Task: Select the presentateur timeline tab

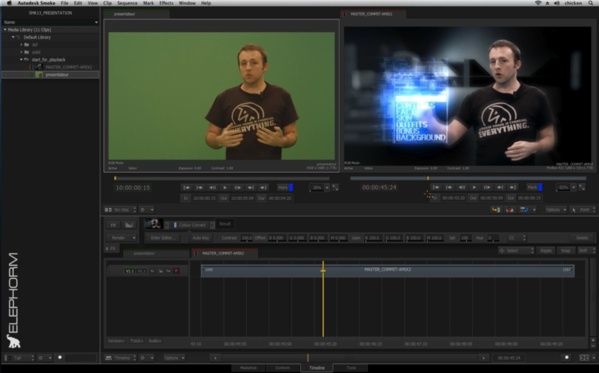Action: click(156, 253)
